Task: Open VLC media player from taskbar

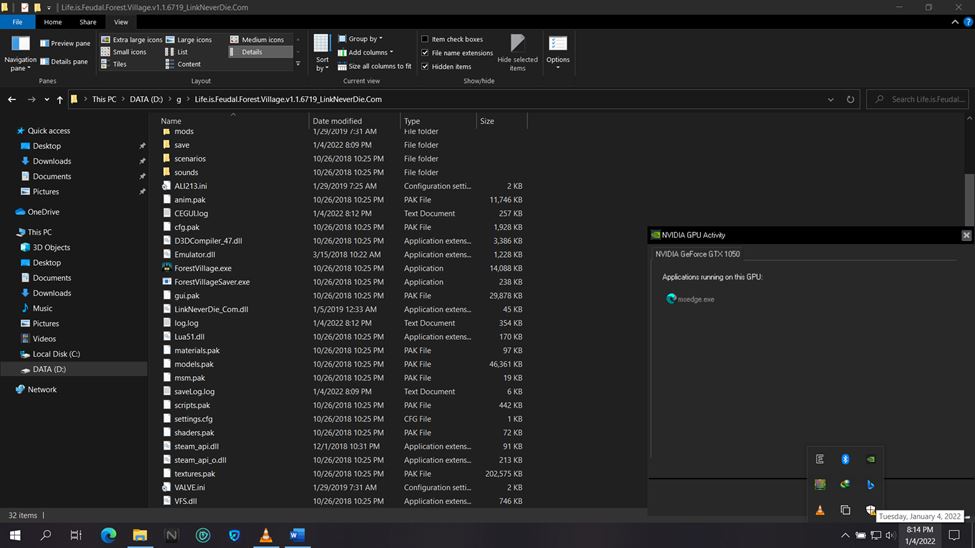Action: pos(266,535)
